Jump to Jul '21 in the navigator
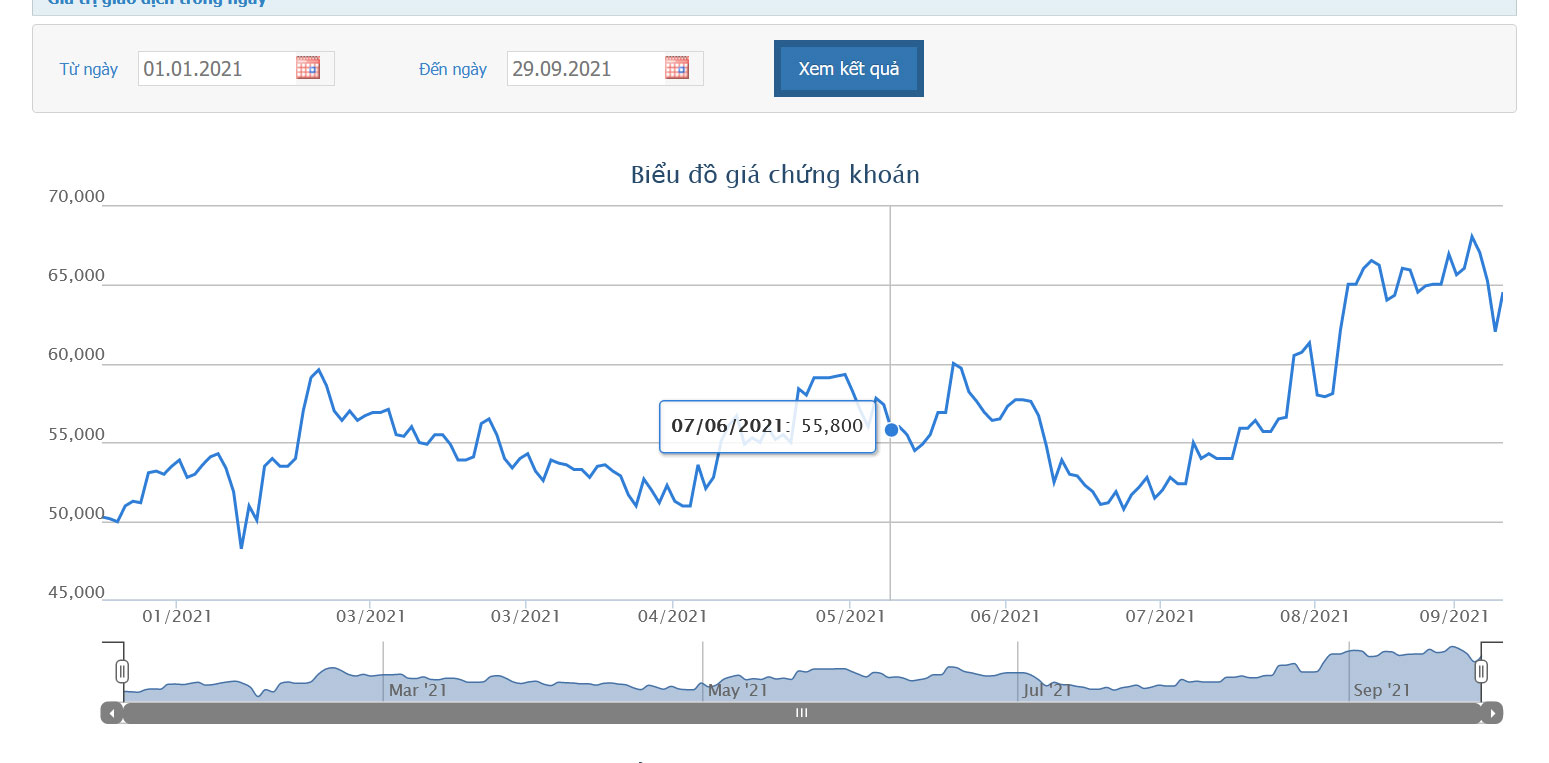 click(1047, 690)
